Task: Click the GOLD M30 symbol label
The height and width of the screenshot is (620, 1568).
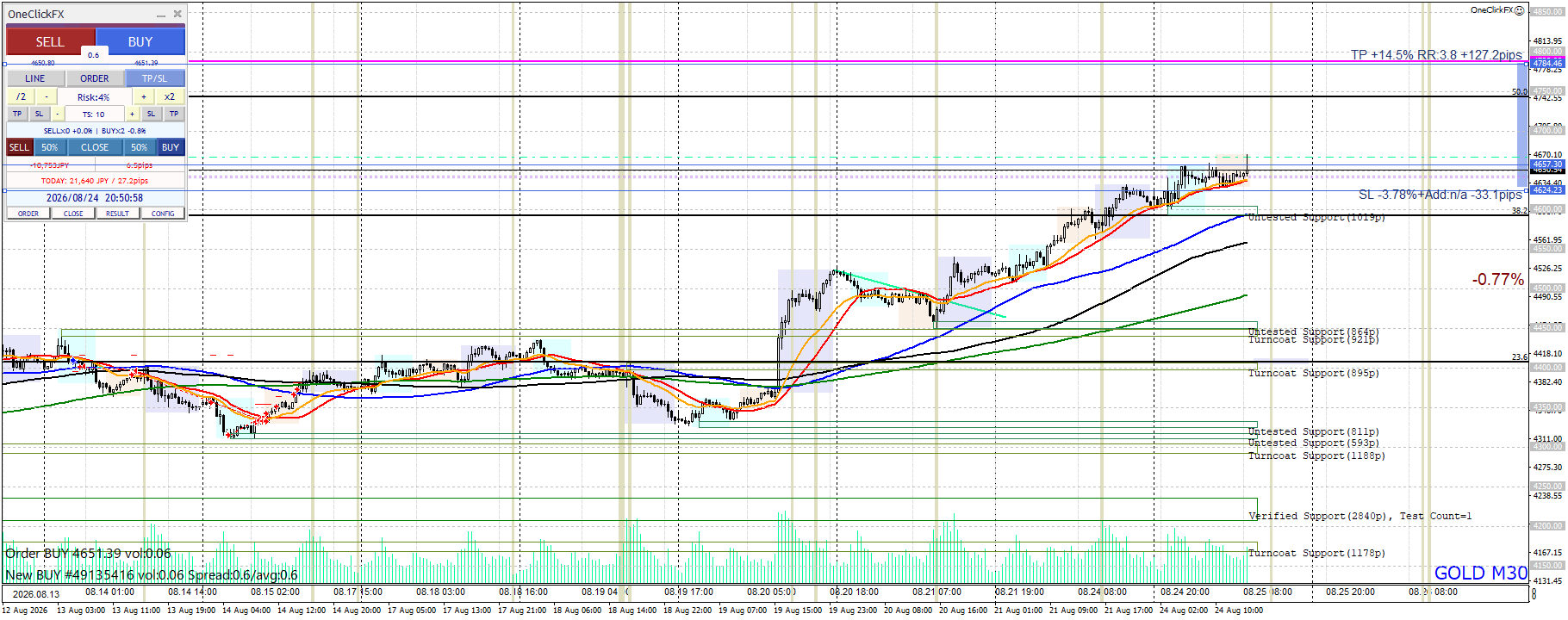Action: pos(1481,573)
